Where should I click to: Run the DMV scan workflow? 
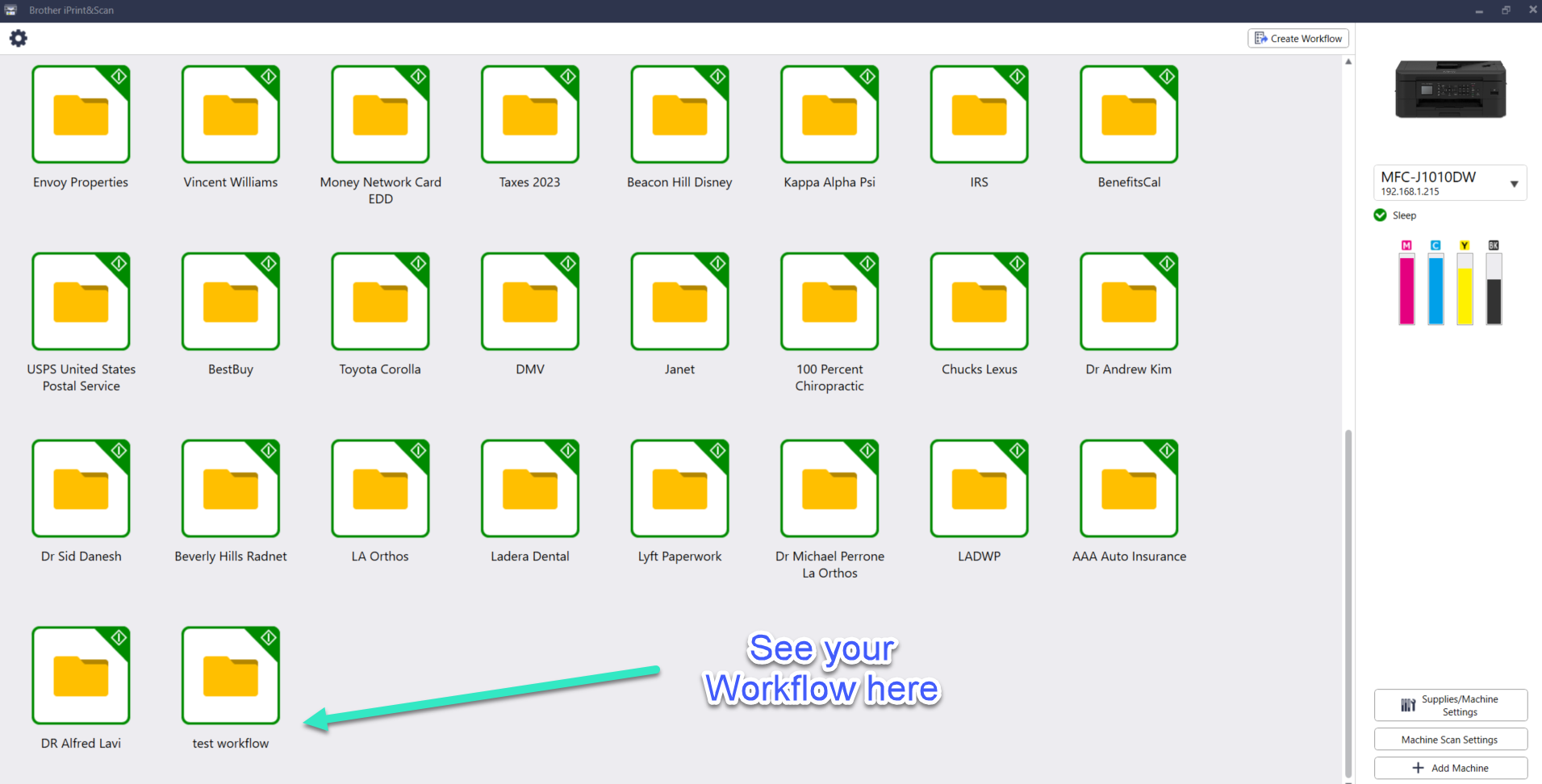coord(529,302)
